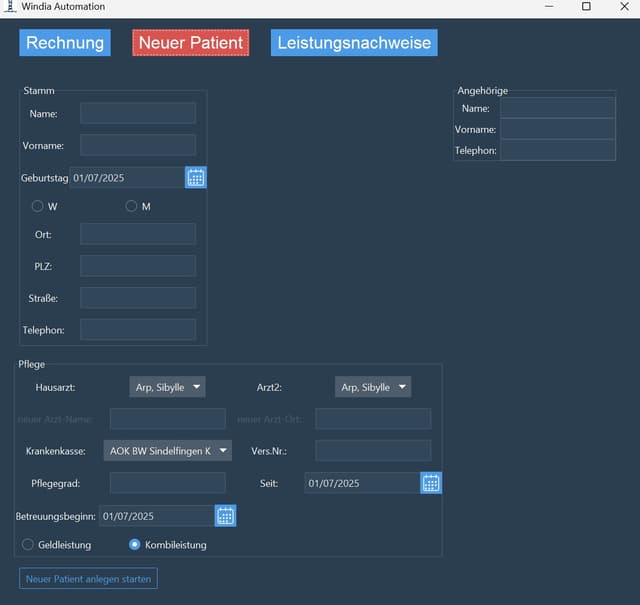
Task: Focus the Pflegegrad input field
Action: click(x=167, y=483)
